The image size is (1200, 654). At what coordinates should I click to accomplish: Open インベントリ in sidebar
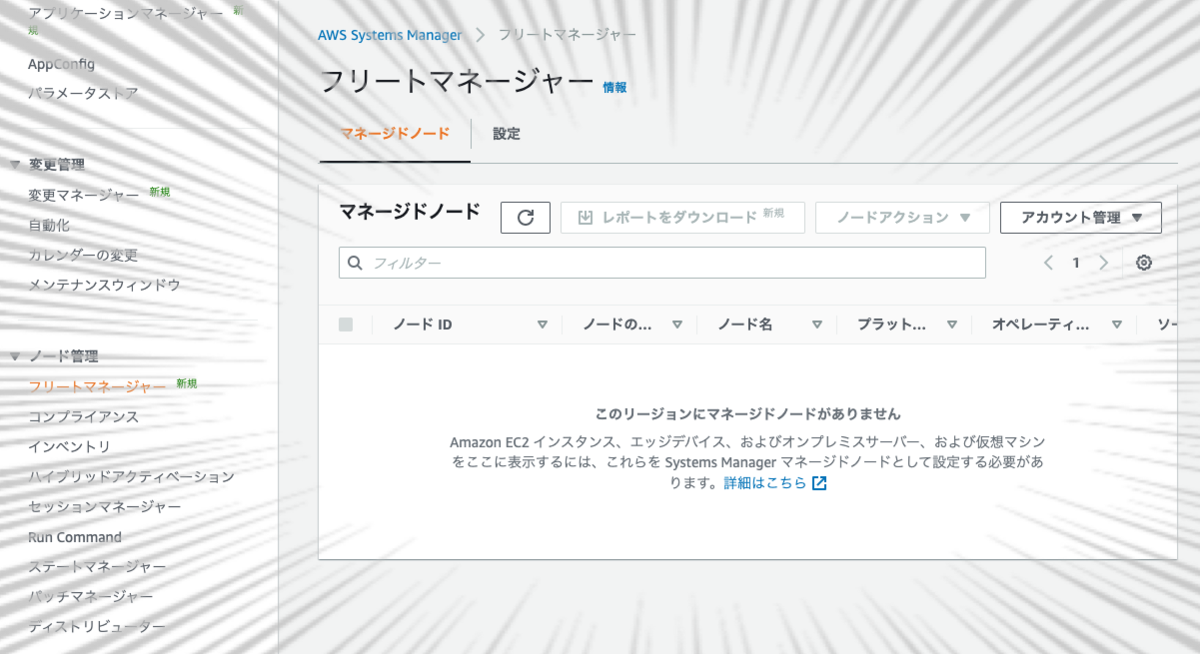(69, 447)
